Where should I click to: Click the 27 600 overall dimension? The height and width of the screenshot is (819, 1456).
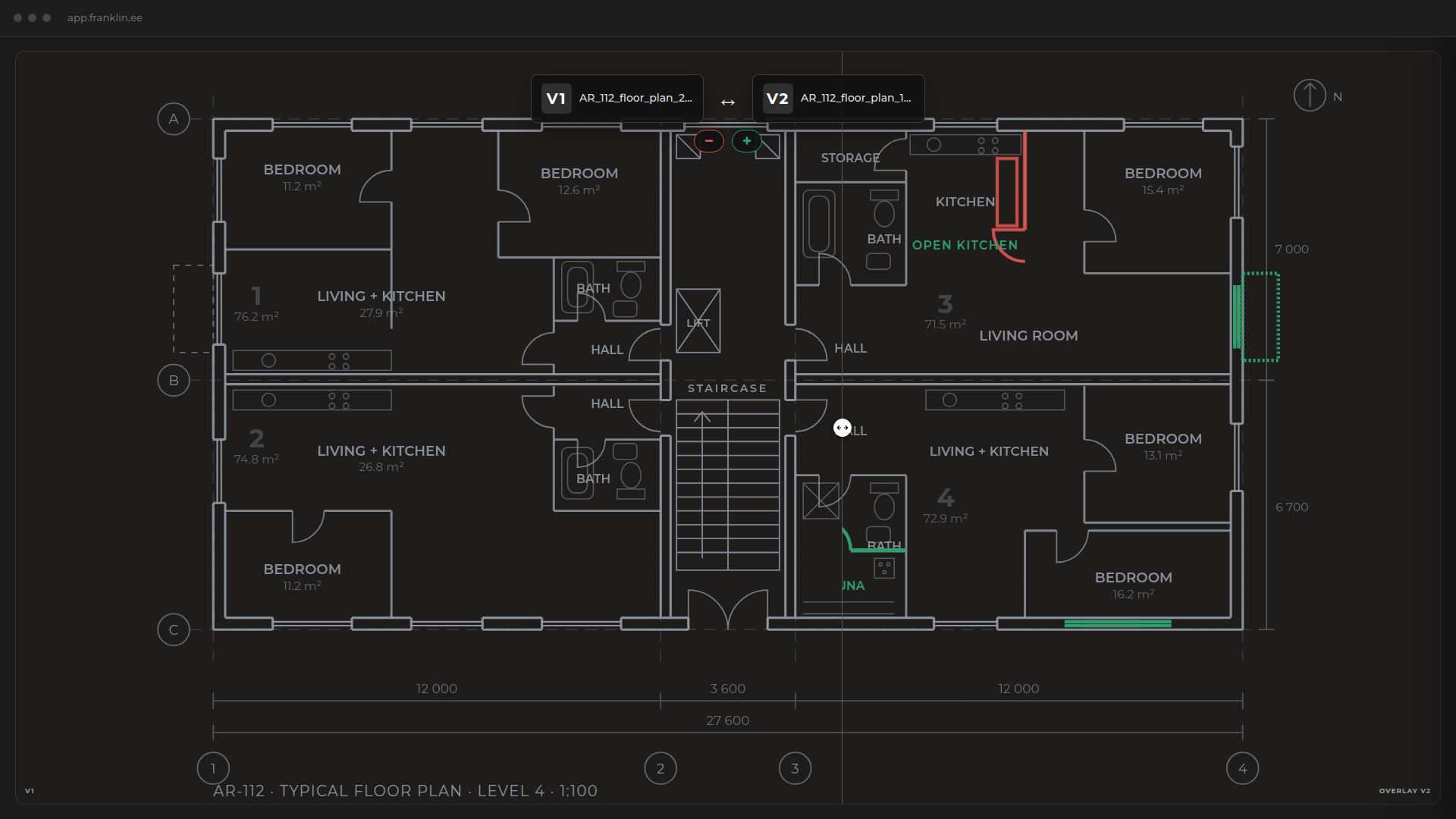pyautogui.click(x=727, y=720)
